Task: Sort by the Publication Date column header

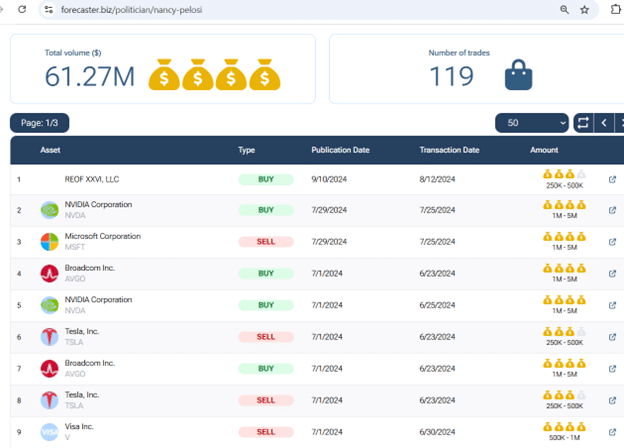Action: pyautogui.click(x=340, y=150)
